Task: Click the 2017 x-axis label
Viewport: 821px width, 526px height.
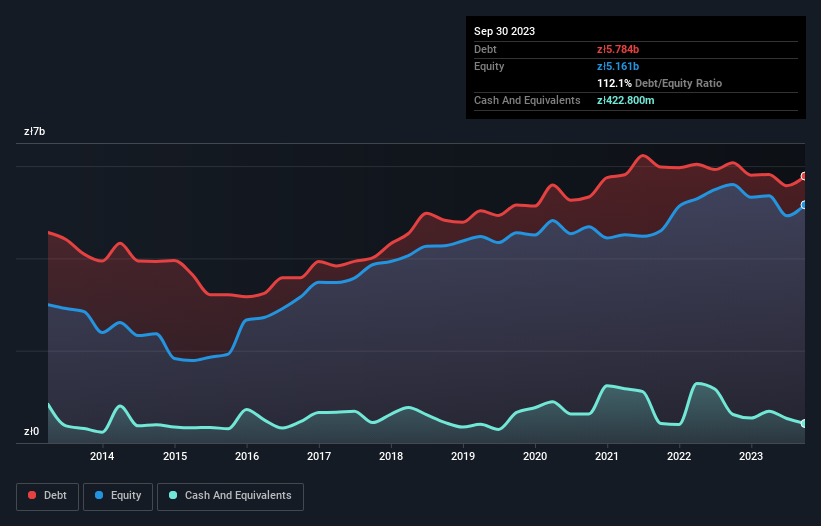Action: [319, 456]
